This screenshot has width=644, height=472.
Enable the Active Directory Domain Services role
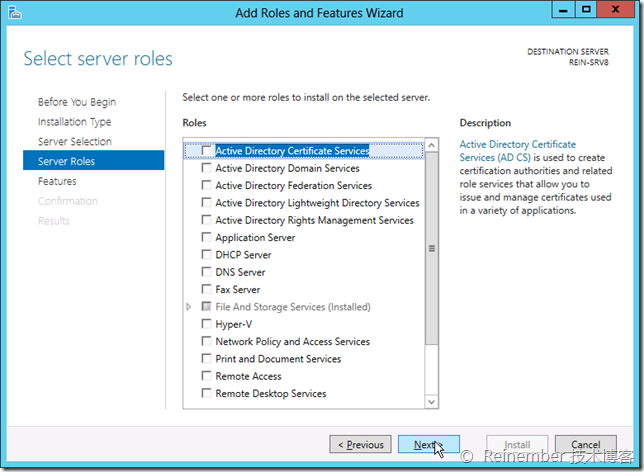[207, 169]
